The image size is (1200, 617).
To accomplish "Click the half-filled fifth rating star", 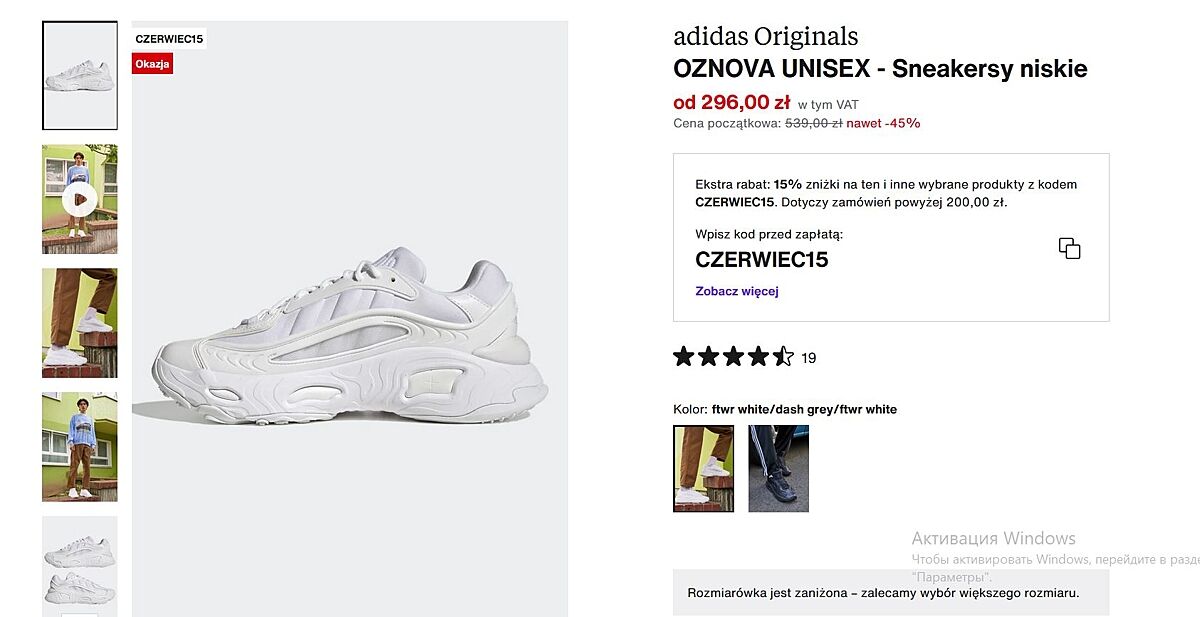I will 783,357.
